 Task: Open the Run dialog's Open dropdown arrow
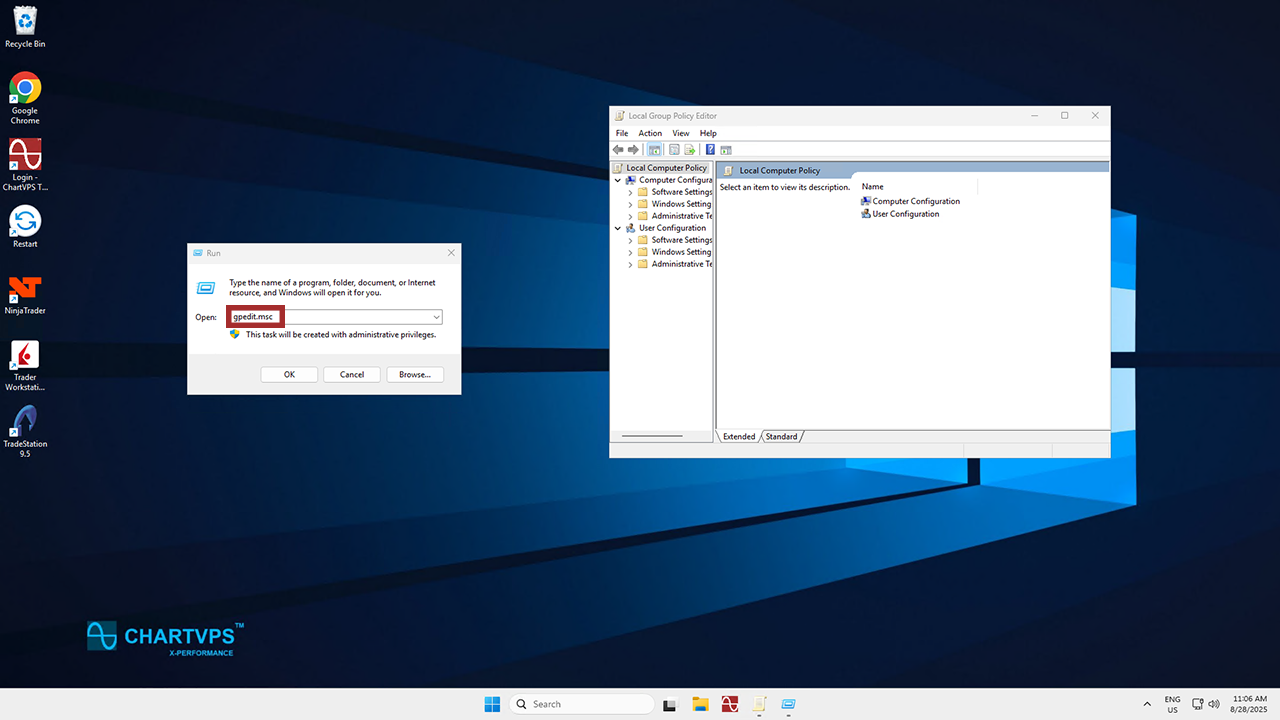pyautogui.click(x=436, y=317)
